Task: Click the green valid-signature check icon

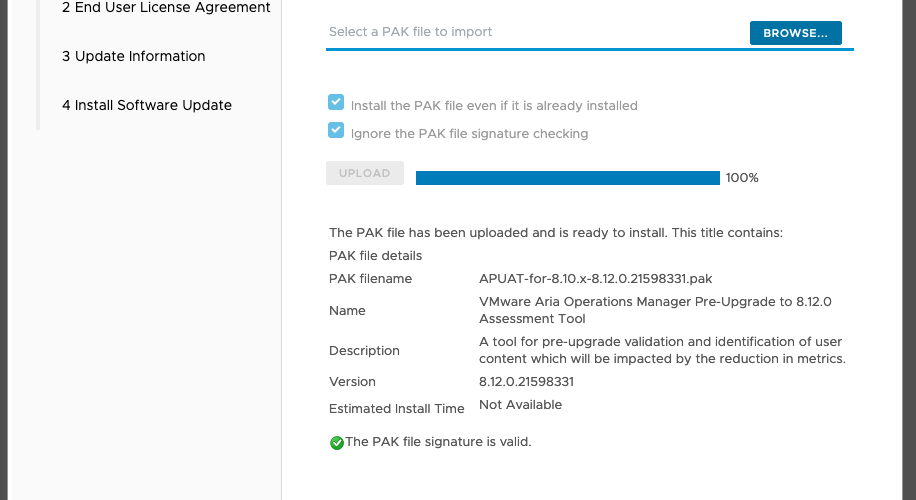Action: pos(336,443)
